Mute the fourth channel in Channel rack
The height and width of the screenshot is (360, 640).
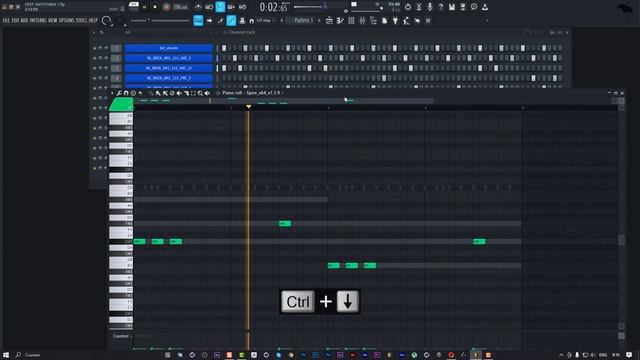pyautogui.click(x=95, y=78)
